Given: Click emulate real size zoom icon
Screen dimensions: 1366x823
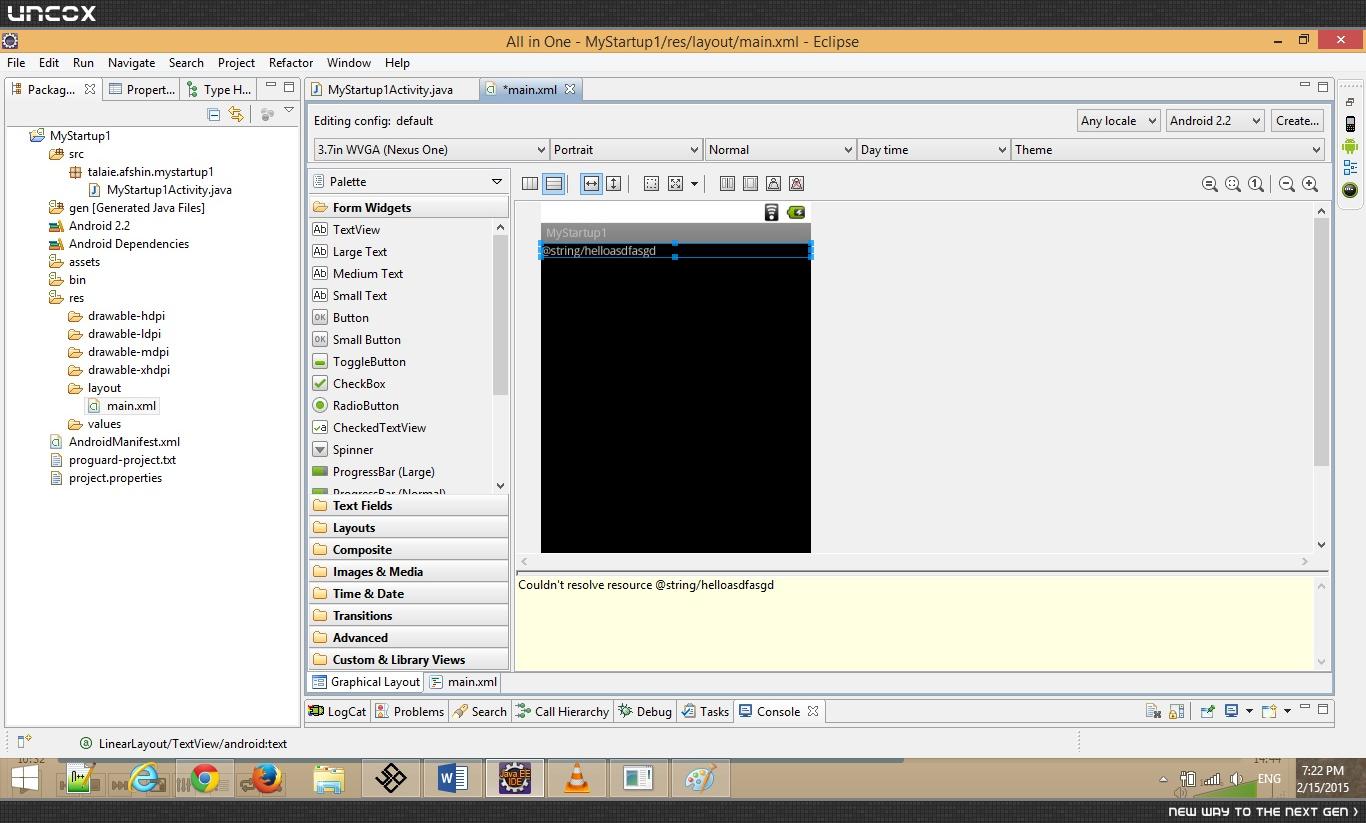Looking at the screenshot, I should click(x=1209, y=184).
